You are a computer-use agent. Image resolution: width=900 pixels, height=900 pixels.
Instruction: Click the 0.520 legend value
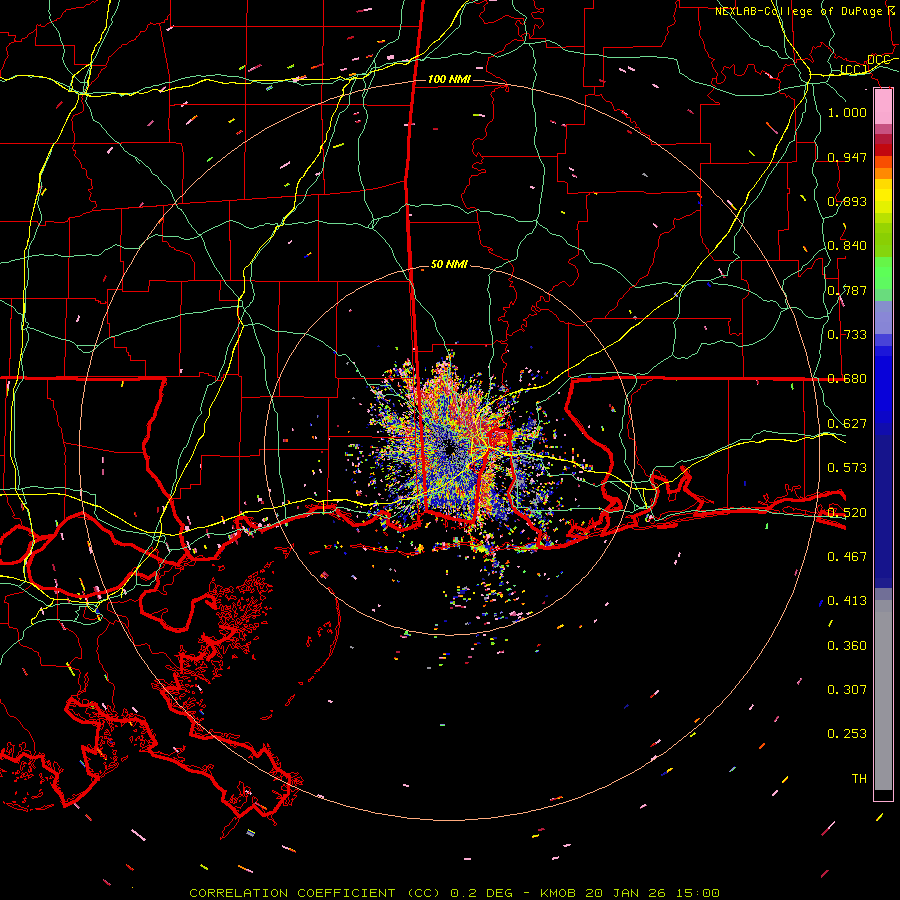coord(847,512)
